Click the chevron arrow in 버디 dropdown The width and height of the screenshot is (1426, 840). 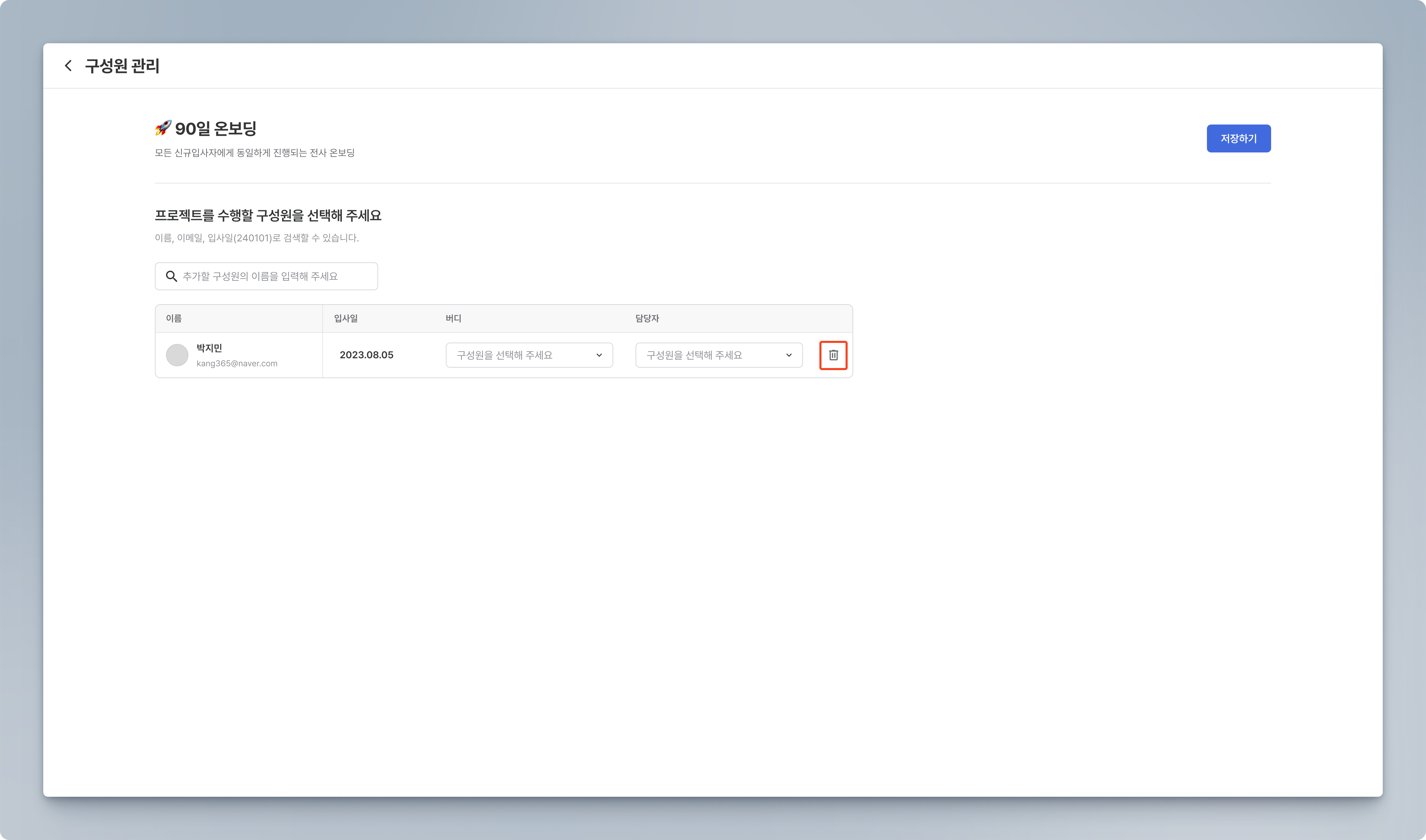point(599,355)
